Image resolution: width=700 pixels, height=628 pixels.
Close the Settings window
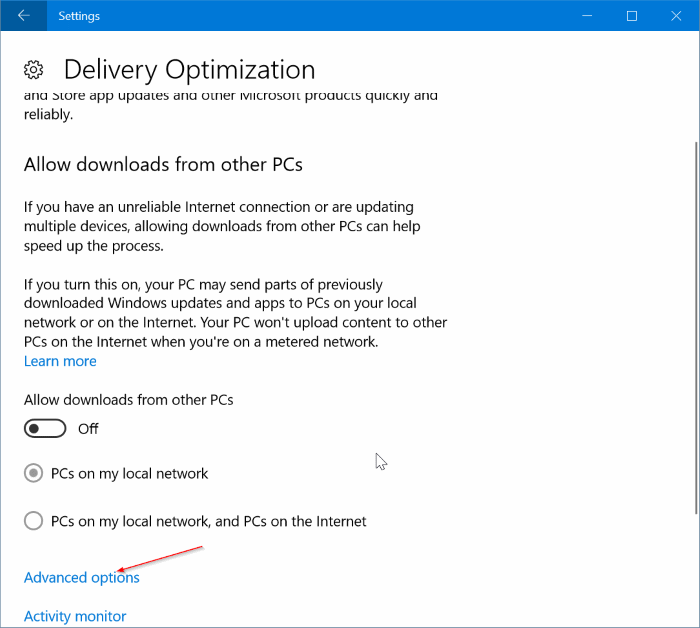pos(676,16)
